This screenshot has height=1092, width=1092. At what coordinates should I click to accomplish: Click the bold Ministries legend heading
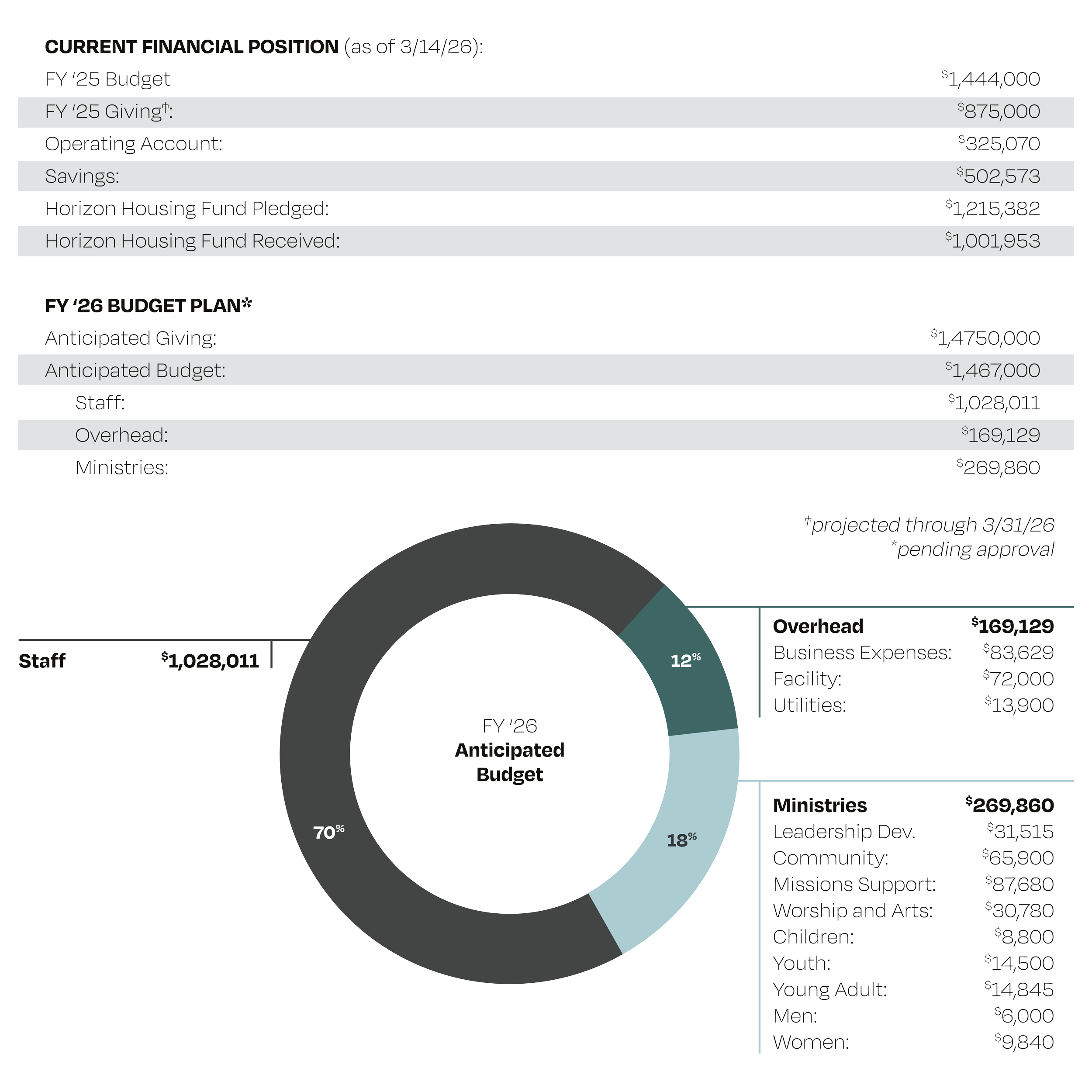pyautogui.click(x=819, y=805)
